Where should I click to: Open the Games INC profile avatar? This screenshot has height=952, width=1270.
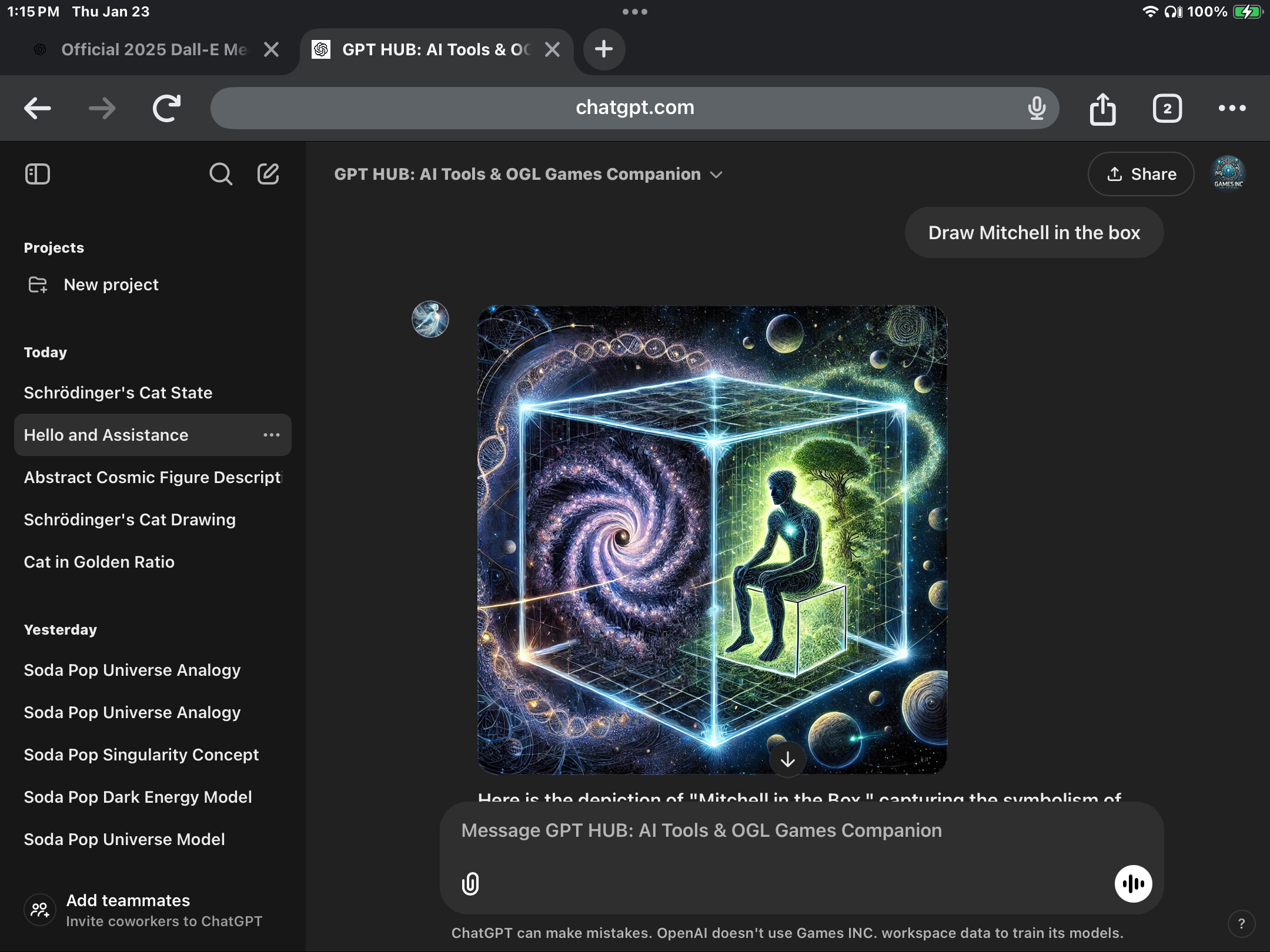tap(1228, 173)
